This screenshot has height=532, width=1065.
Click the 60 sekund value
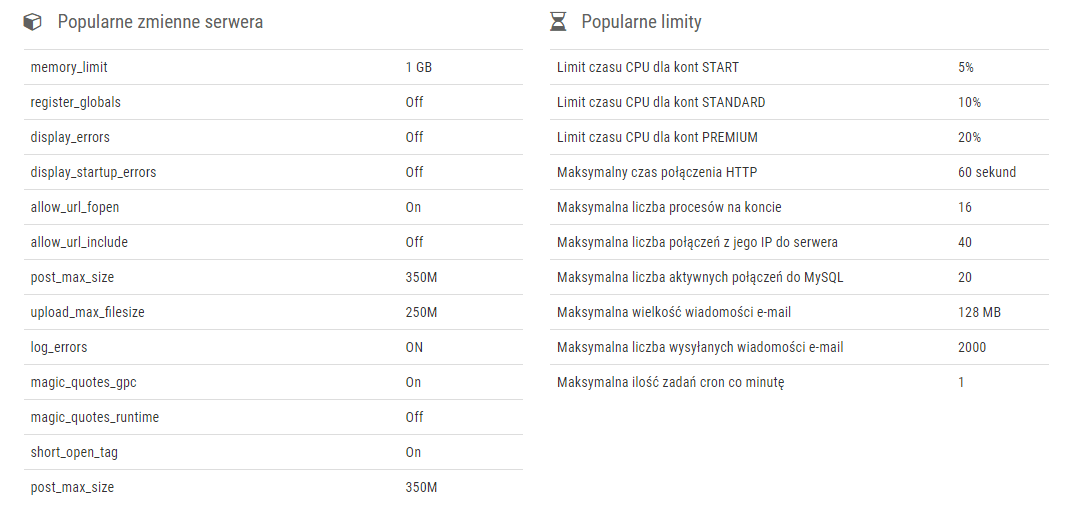986,172
